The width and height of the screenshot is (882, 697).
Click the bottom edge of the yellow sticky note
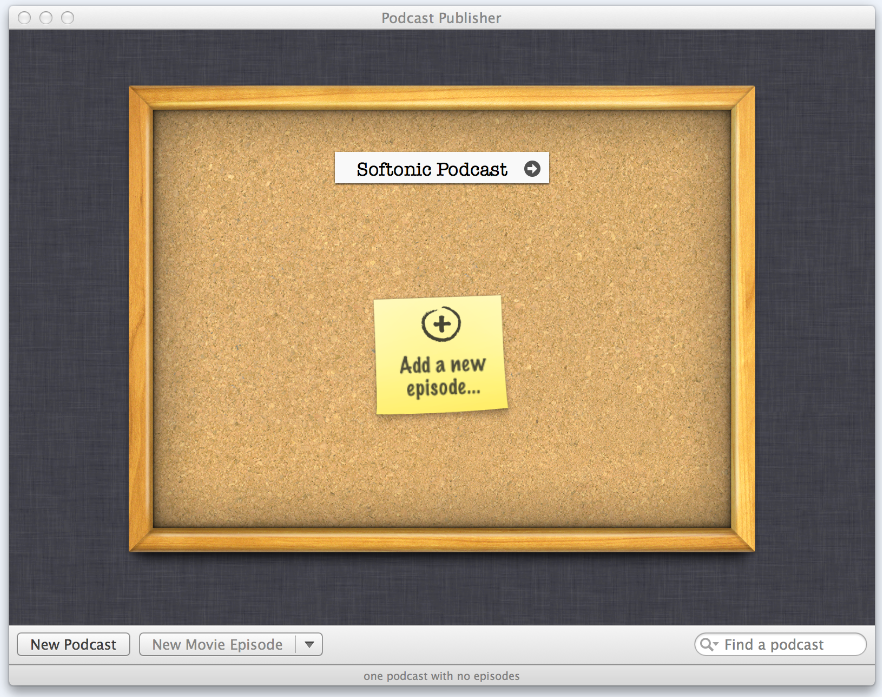pos(442,407)
